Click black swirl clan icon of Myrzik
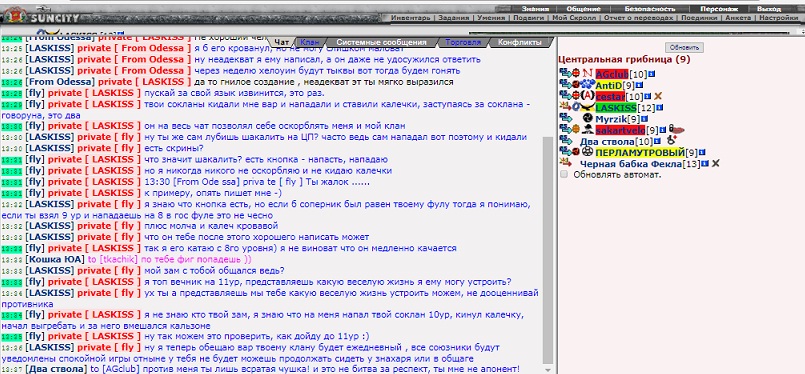The image size is (805, 374). (x=588, y=119)
